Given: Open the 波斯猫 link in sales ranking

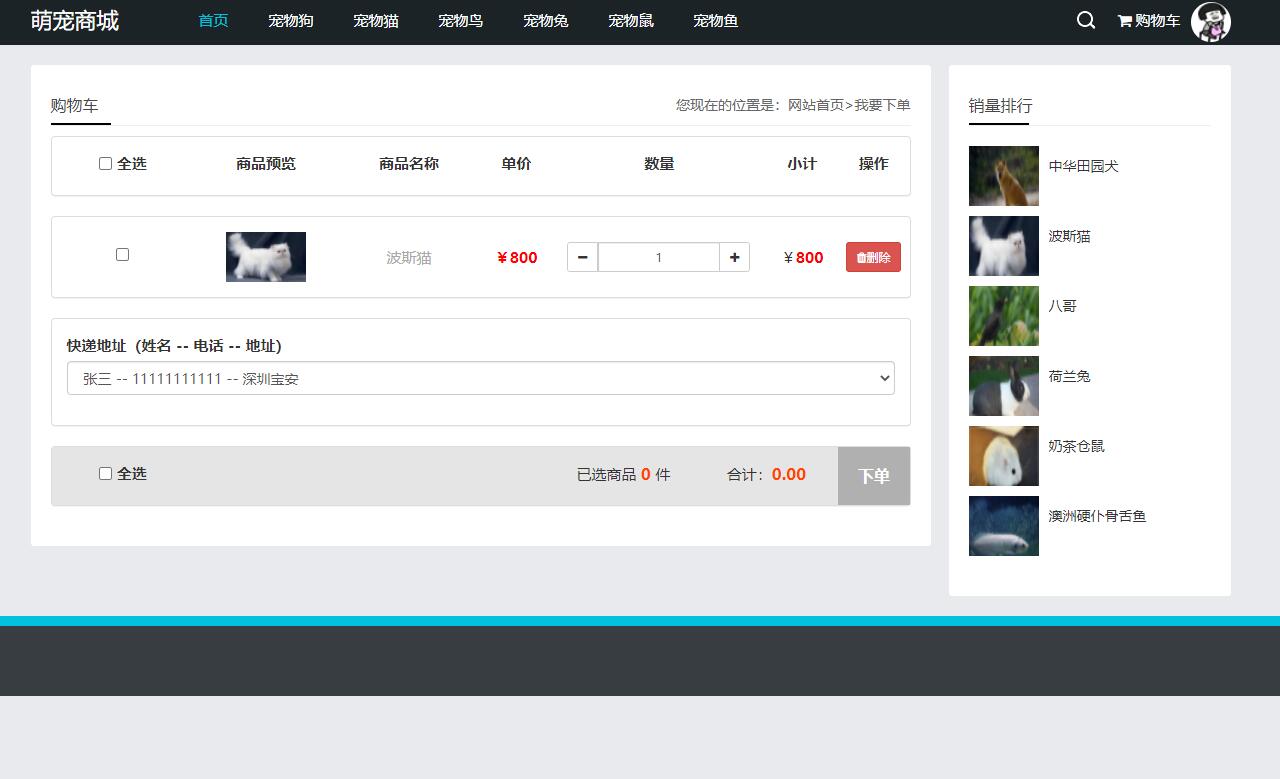Looking at the screenshot, I should coord(1068,236).
